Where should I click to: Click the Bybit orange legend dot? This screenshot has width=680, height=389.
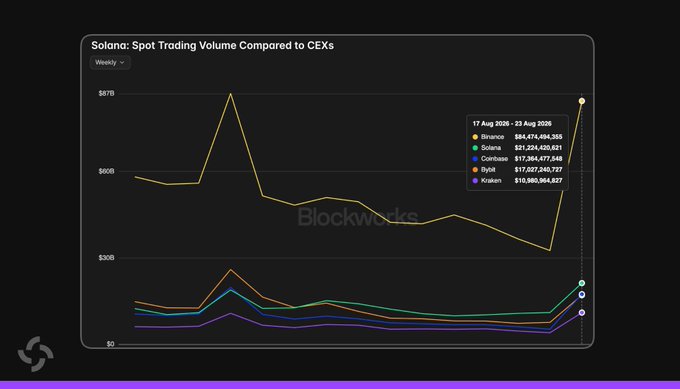(475, 170)
